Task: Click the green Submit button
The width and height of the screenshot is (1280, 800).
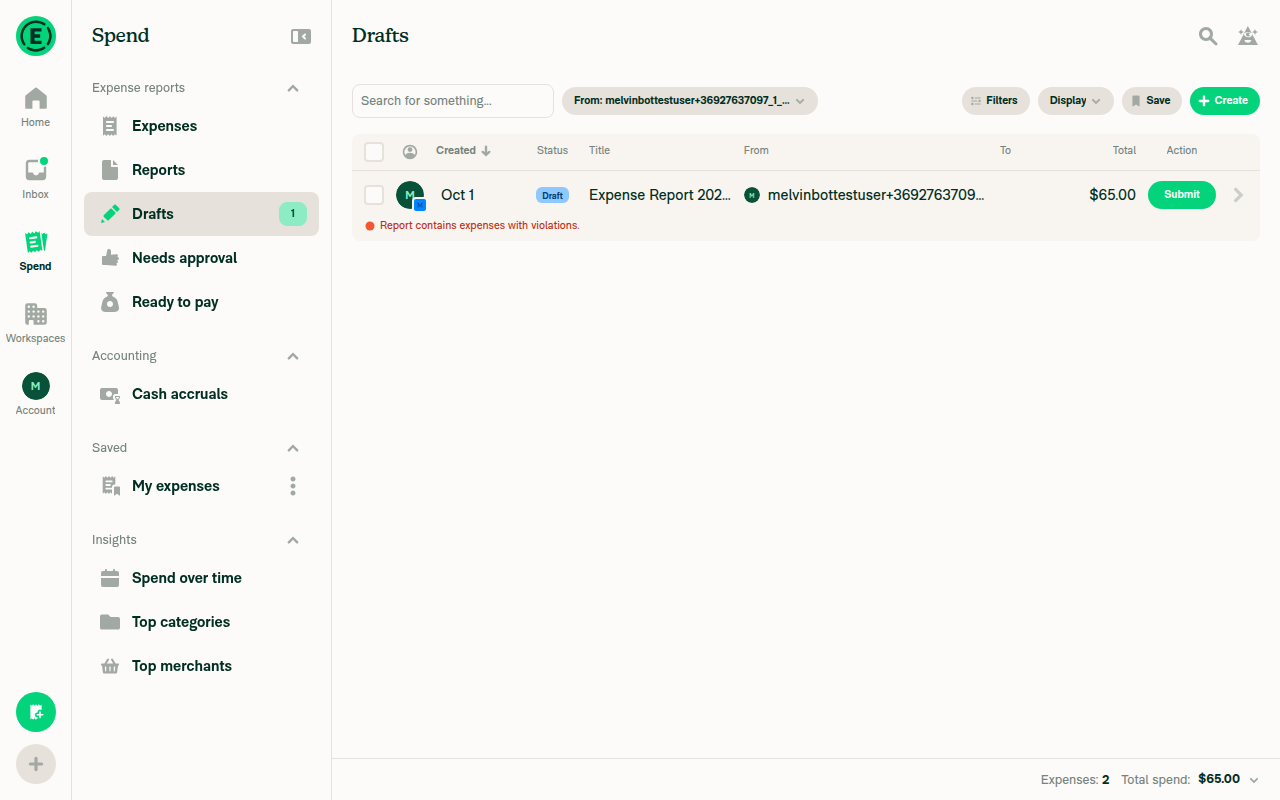Action: point(1182,195)
